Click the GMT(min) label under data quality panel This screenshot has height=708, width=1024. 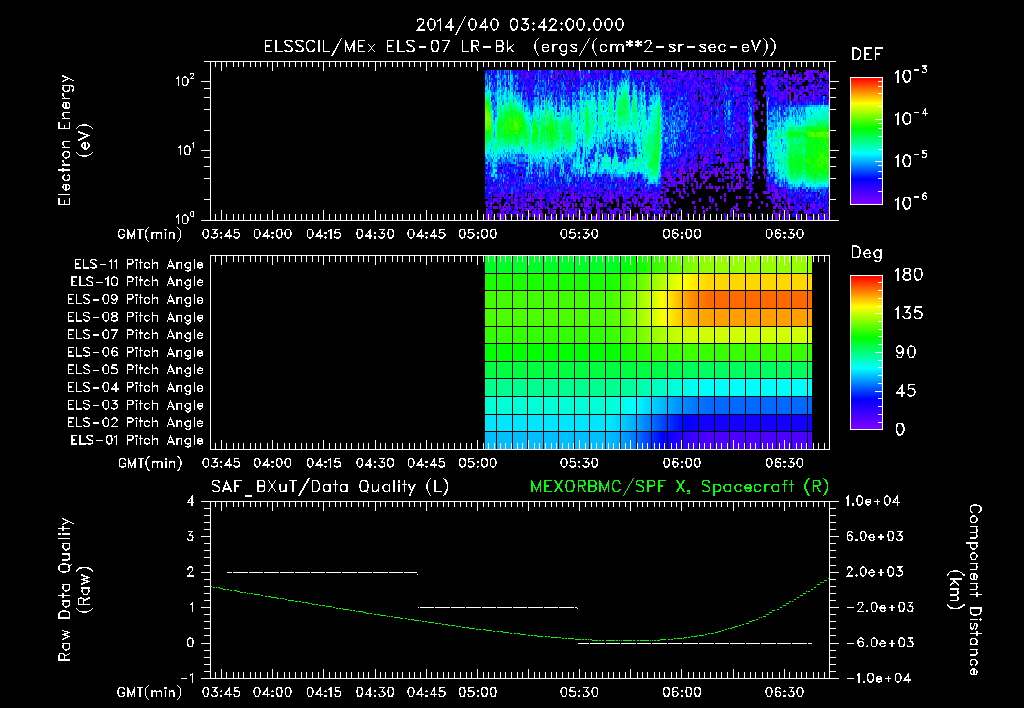[x=150, y=692]
